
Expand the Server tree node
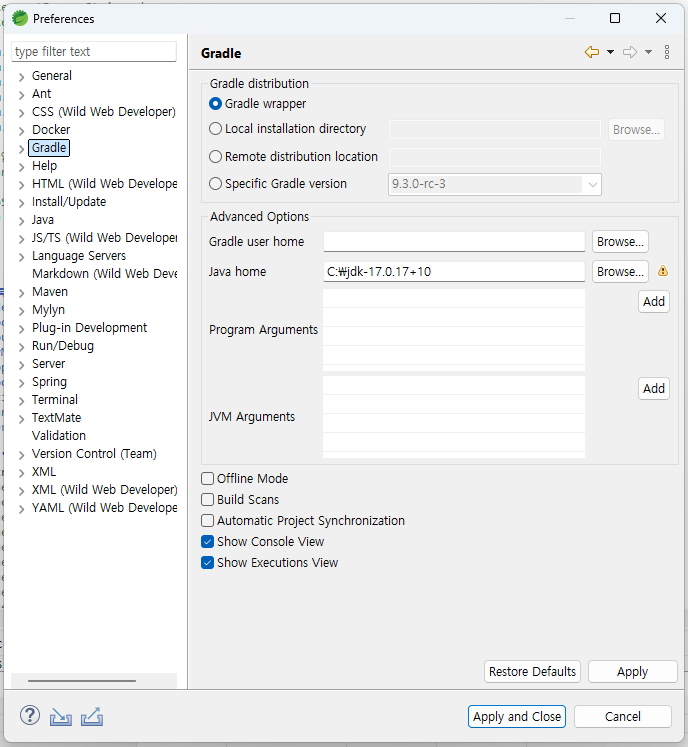pos(21,365)
